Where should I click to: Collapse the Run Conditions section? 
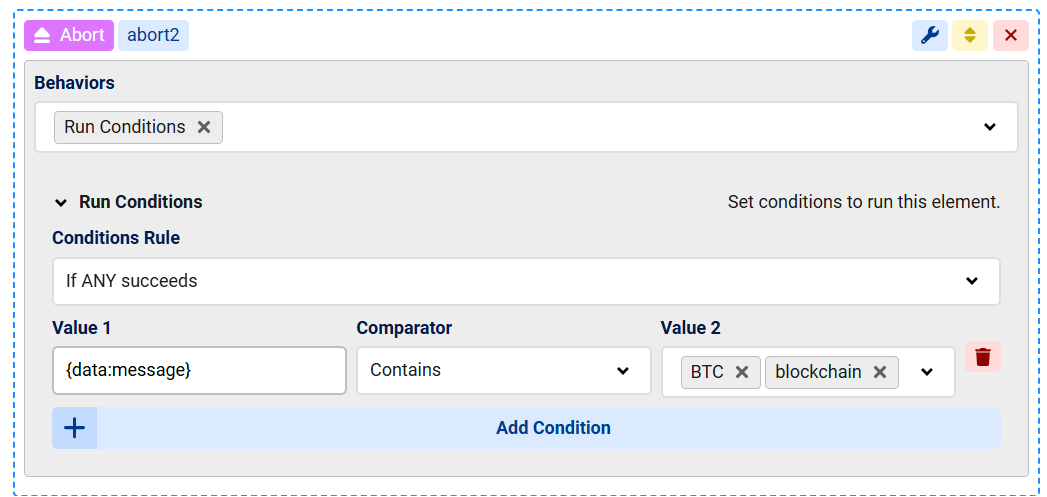62,202
